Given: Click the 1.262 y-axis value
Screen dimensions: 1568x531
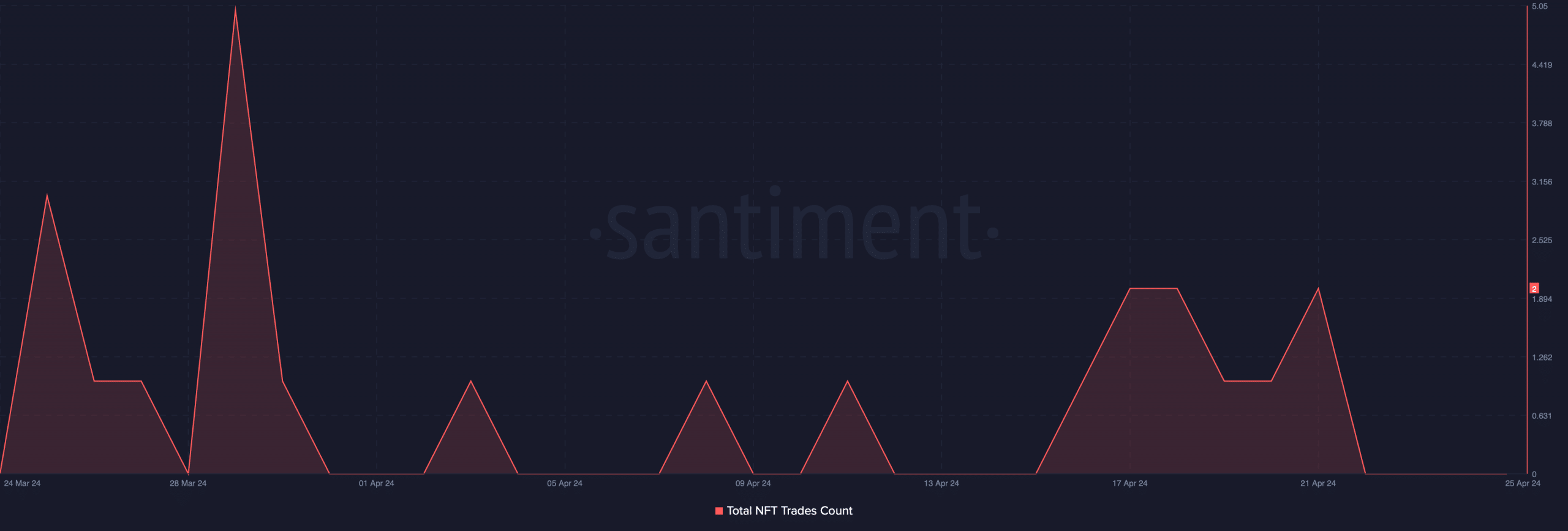Looking at the screenshot, I should pyautogui.click(x=1542, y=358).
